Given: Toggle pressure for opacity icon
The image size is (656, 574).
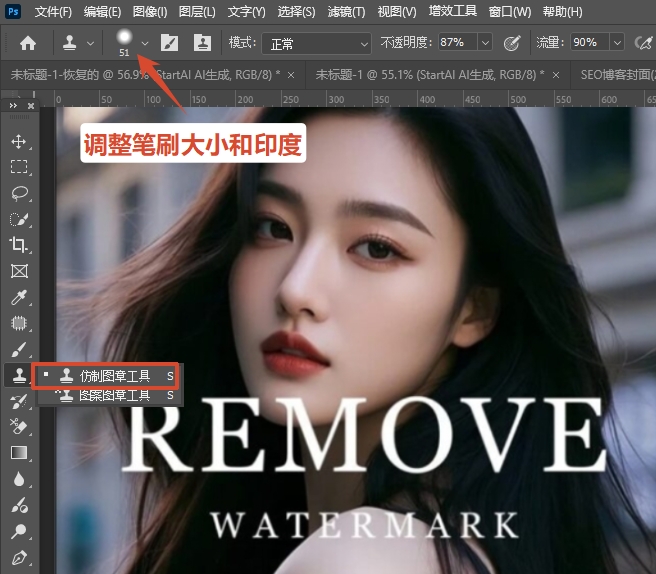Looking at the screenshot, I should point(512,43).
